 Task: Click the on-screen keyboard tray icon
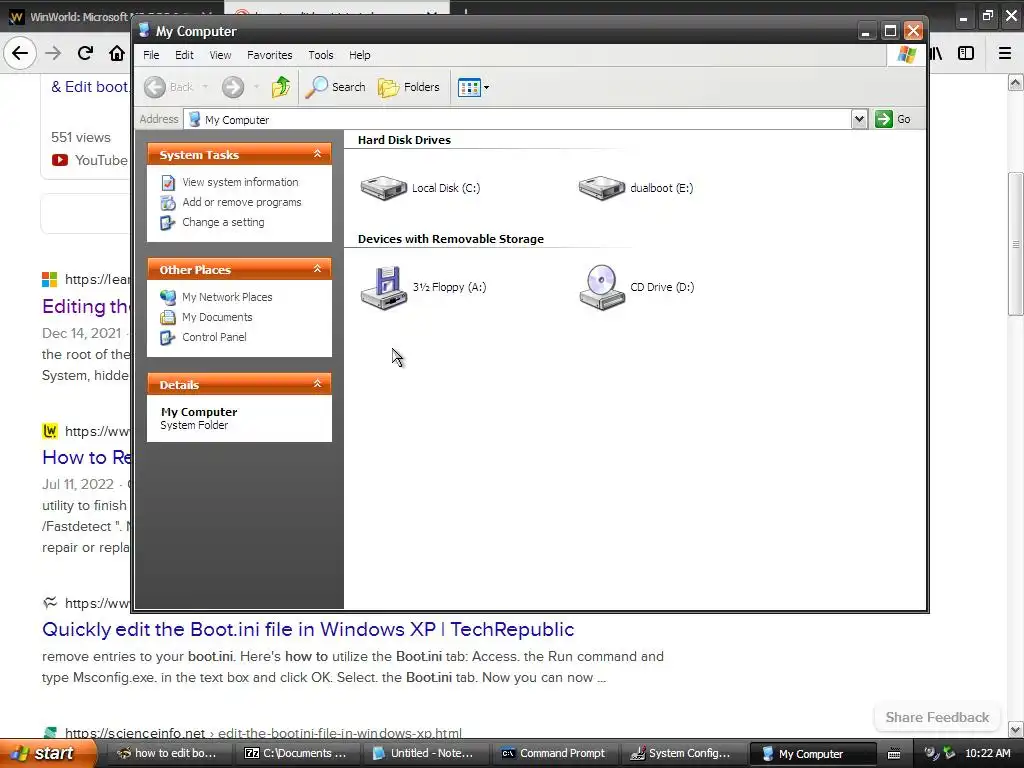click(x=894, y=754)
